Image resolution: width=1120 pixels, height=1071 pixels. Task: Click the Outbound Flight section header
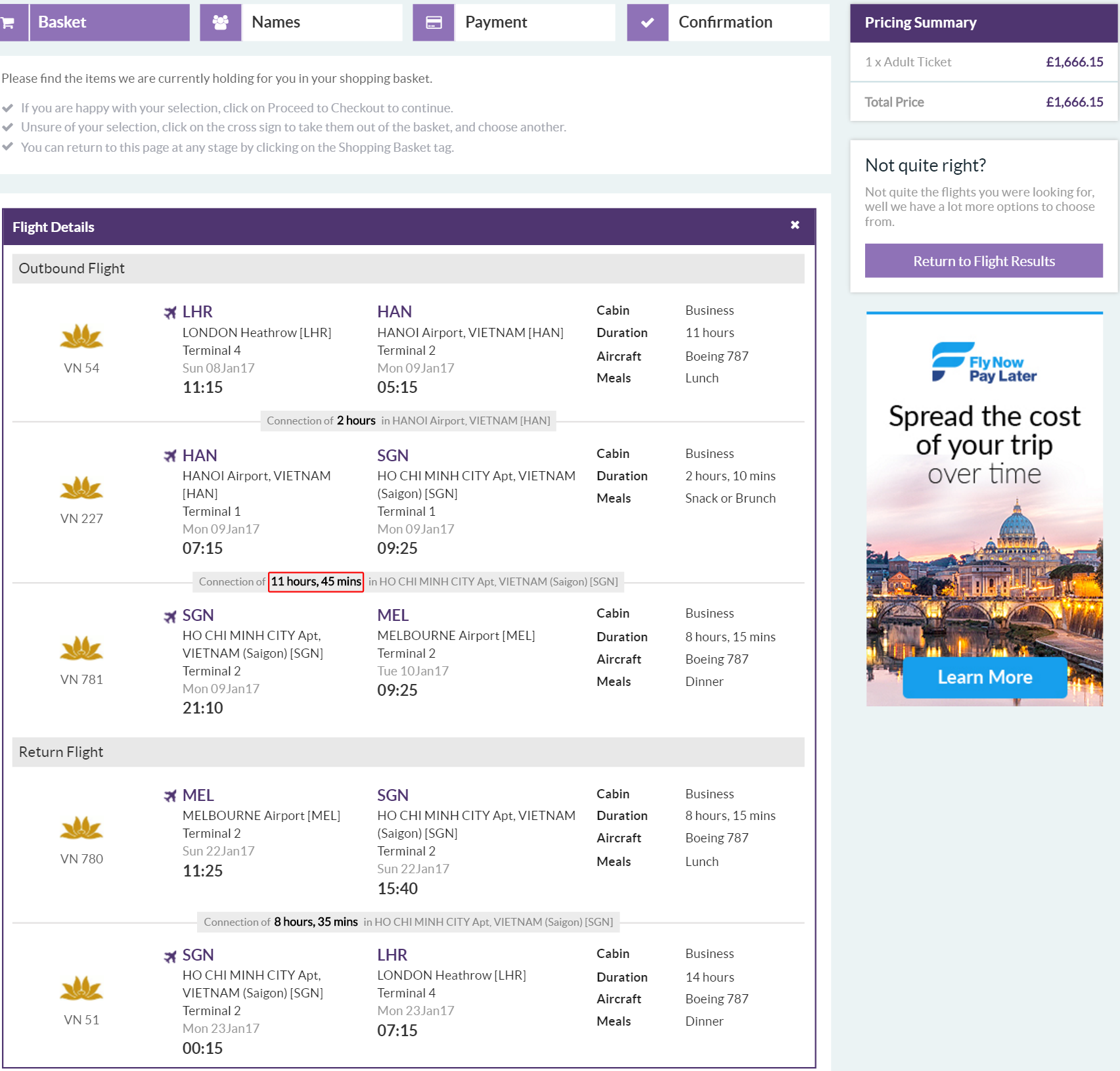click(408, 268)
